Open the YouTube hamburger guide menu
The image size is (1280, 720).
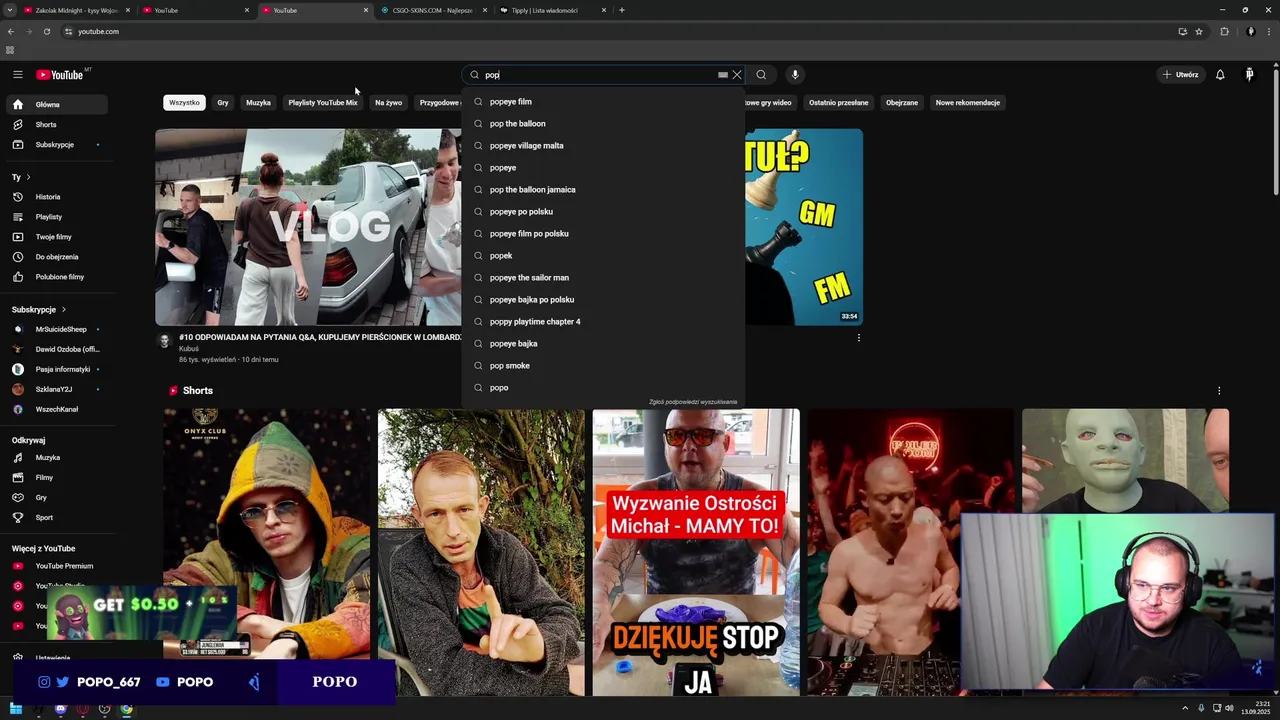pyautogui.click(x=17, y=75)
